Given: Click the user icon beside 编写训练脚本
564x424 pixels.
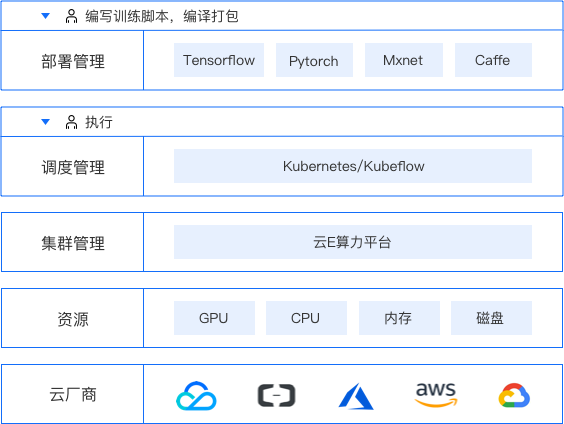Looking at the screenshot, I should (71, 16).
